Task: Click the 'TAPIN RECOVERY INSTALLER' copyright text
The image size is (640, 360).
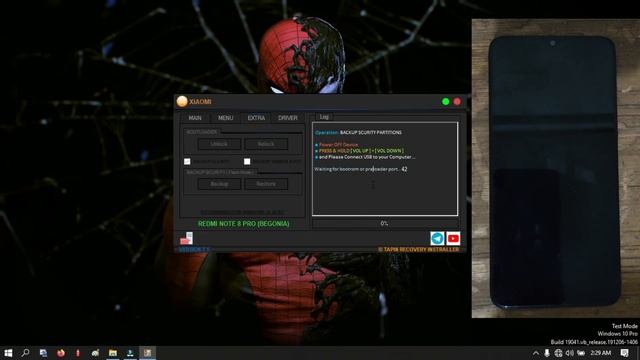Action: pos(418,249)
